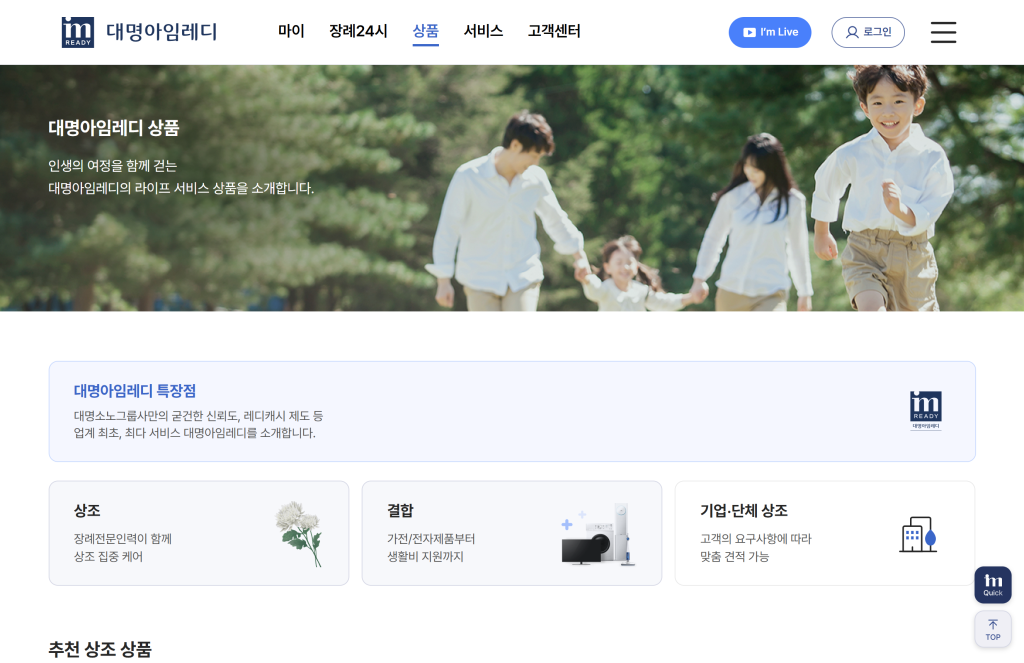Click the Quick floating button

[992, 585]
